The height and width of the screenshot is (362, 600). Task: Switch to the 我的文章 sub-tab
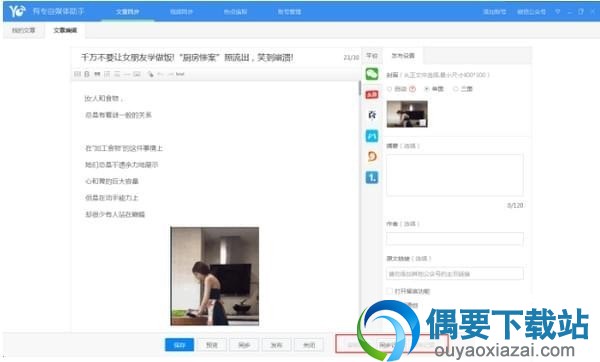point(23,30)
